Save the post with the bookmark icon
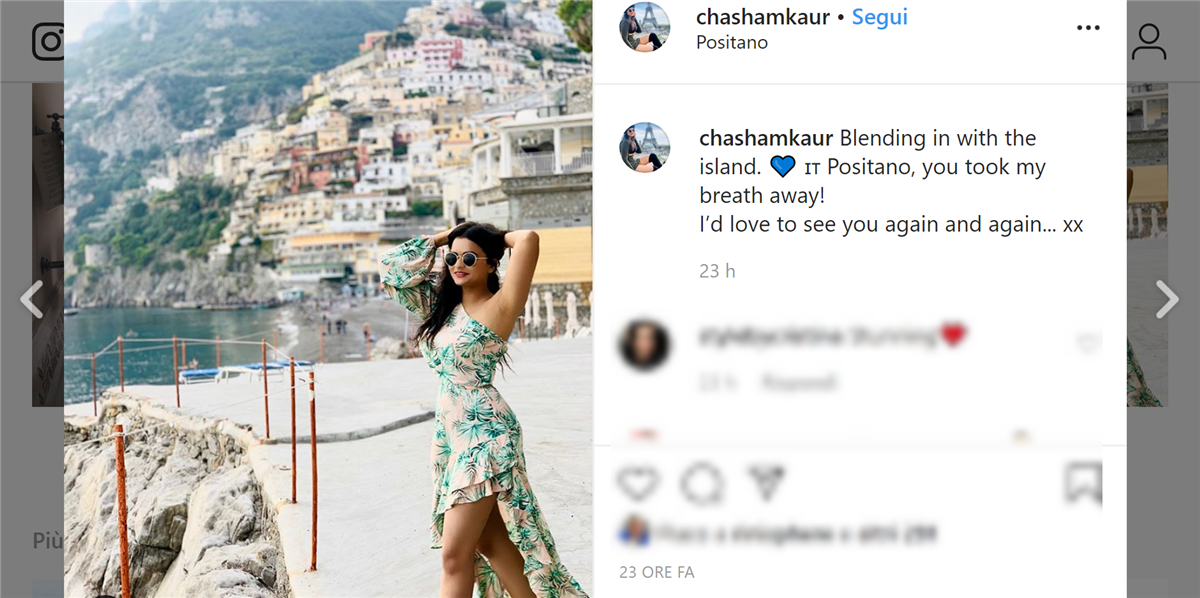1200x598 pixels. 1083,484
